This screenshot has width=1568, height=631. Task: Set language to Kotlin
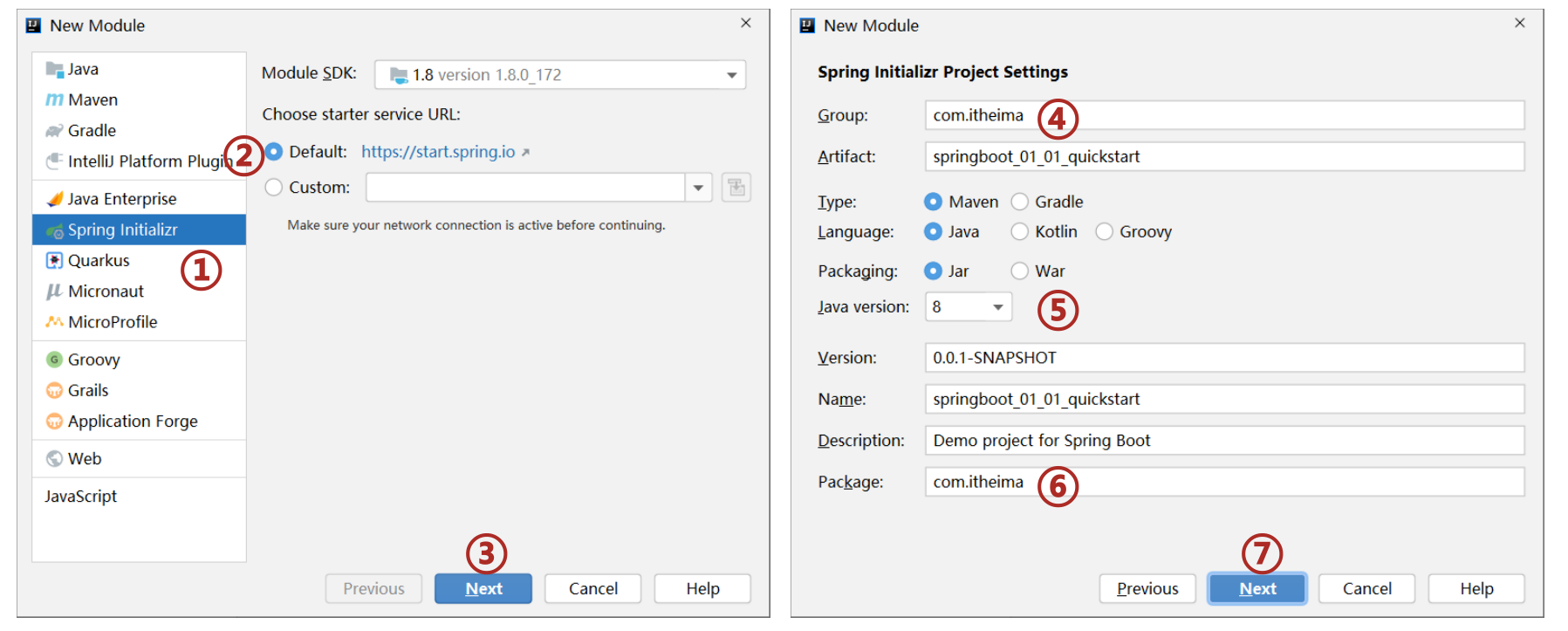click(x=1020, y=232)
